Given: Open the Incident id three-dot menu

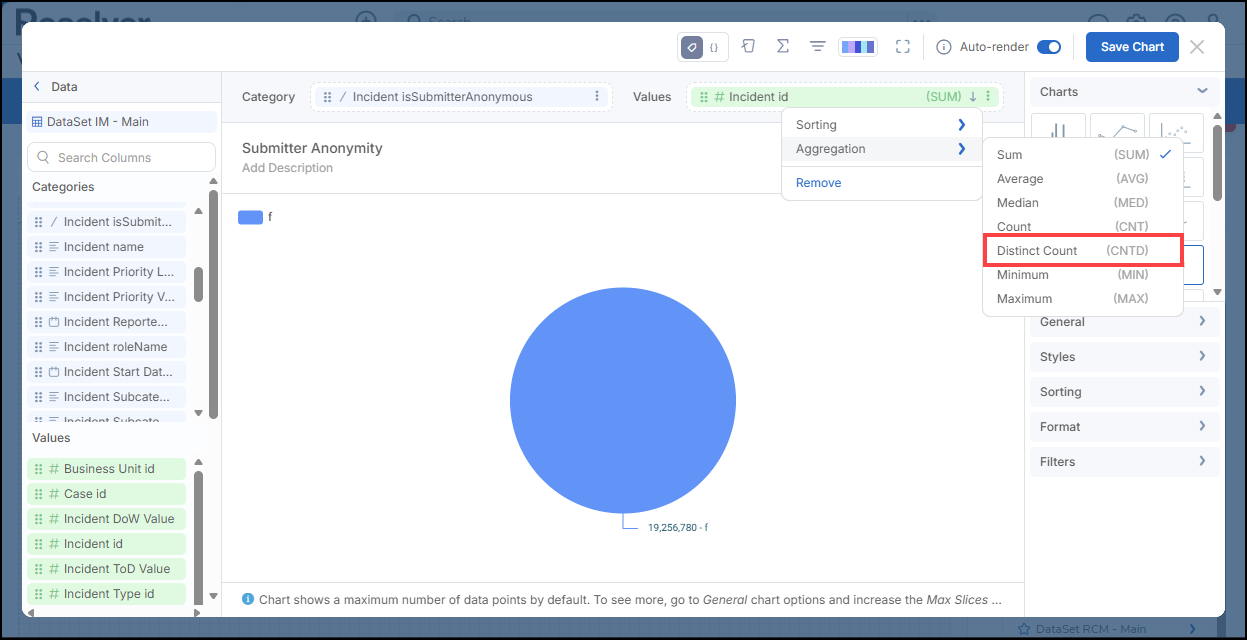Looking at the screenshot, I should tap(988, 97).
